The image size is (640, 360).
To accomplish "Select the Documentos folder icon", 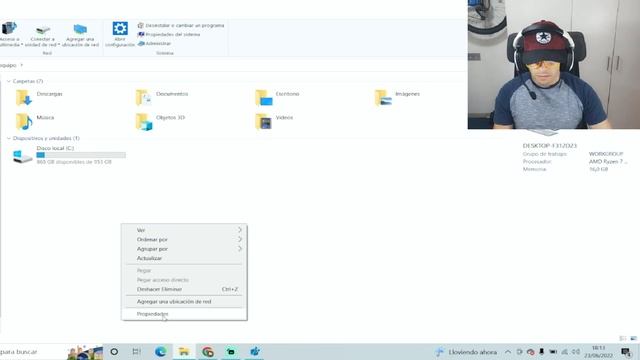I will (143, 98).
